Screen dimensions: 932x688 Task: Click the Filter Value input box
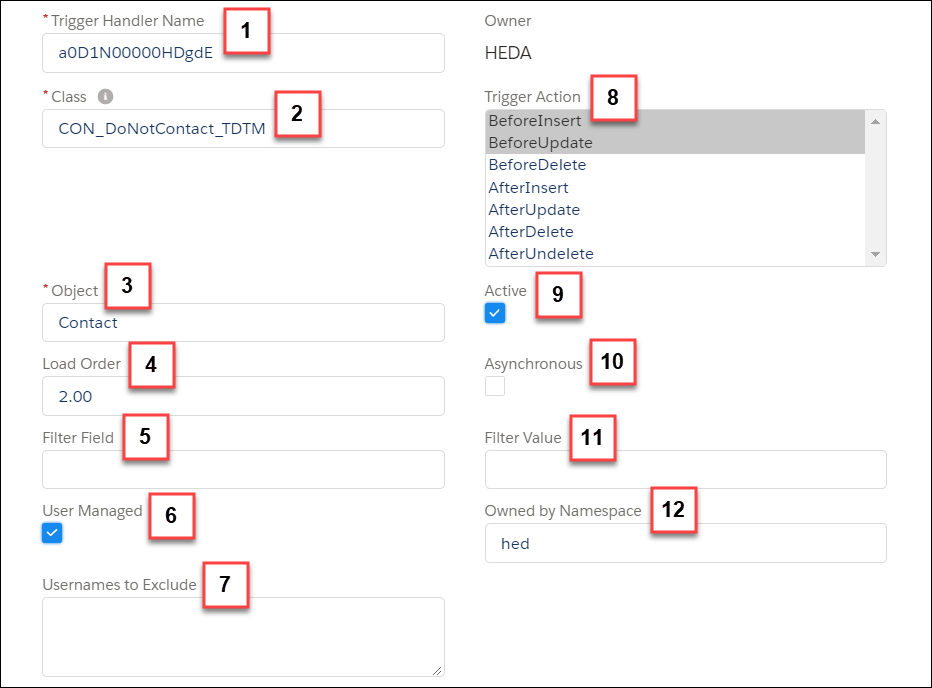pyautogui.click(x=685, y=469)
